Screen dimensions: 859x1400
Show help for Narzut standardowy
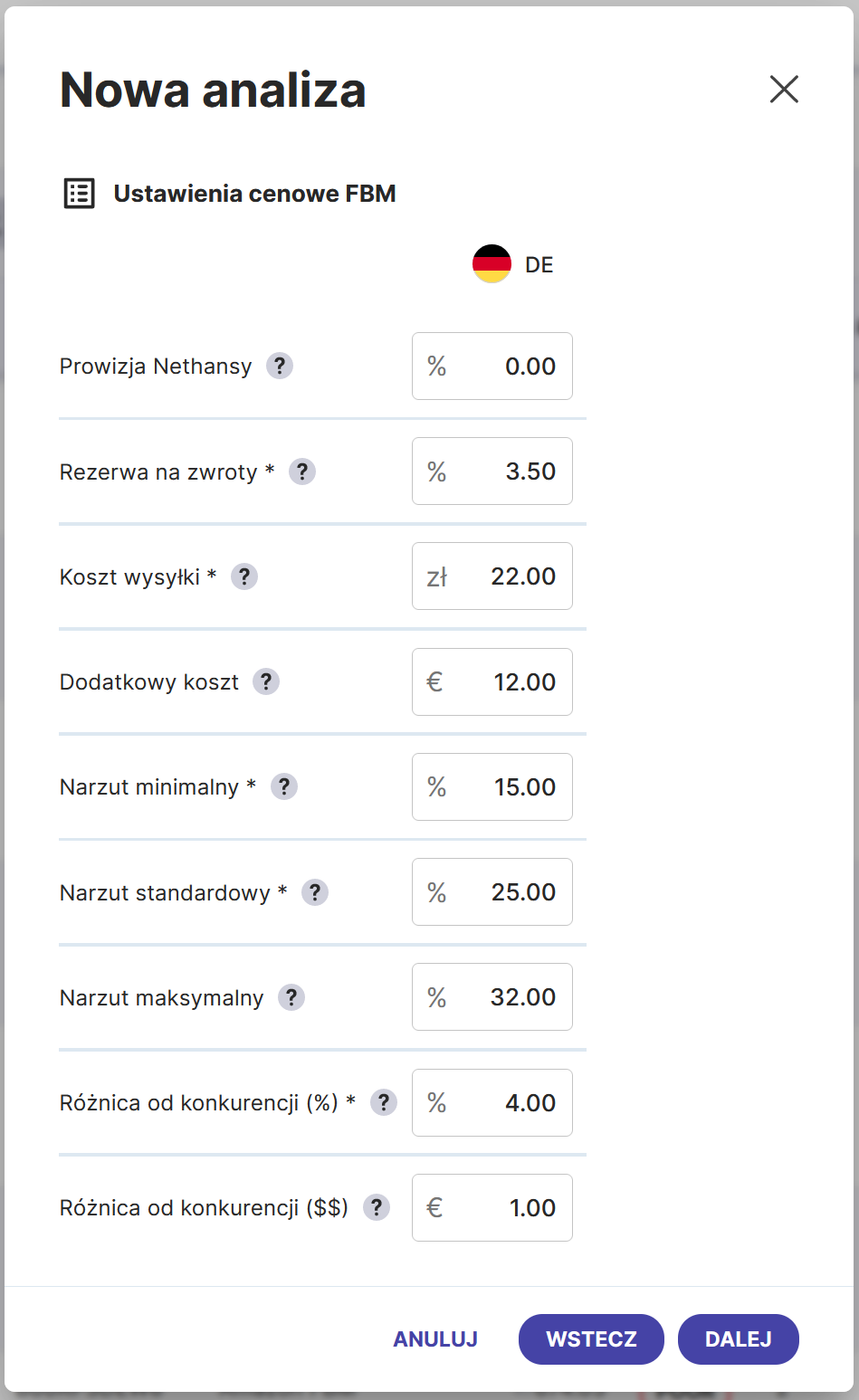(315, 892)
